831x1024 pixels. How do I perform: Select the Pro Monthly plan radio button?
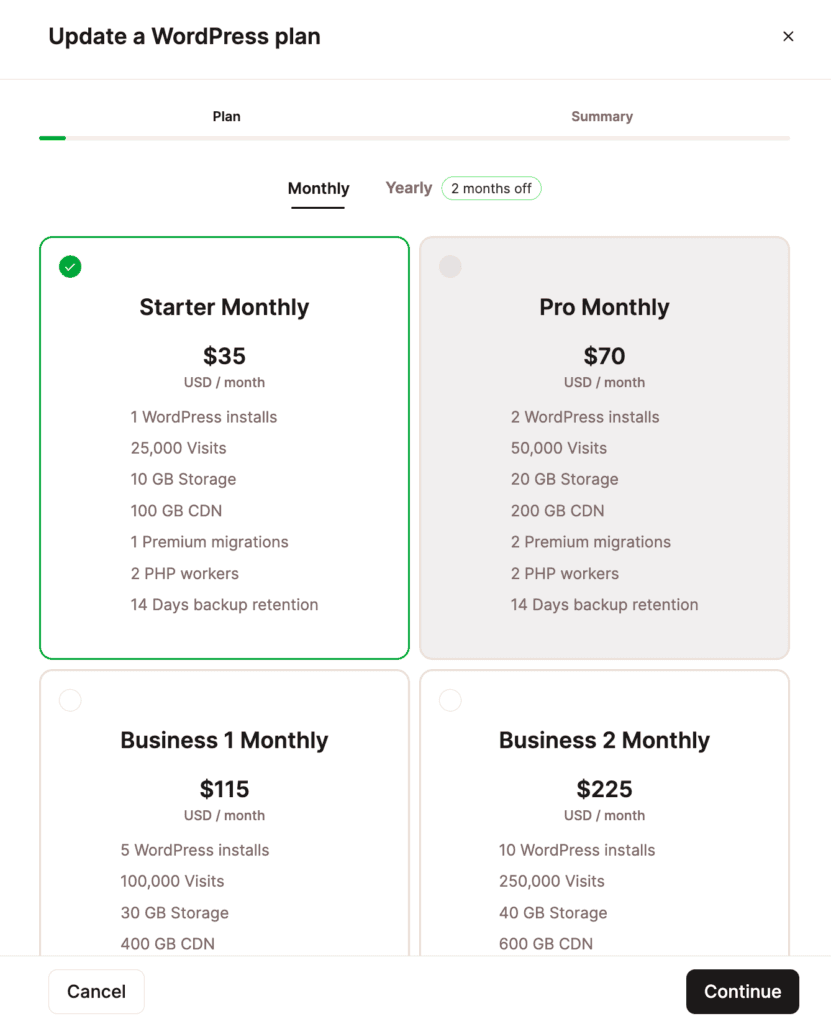coord(451,267)
